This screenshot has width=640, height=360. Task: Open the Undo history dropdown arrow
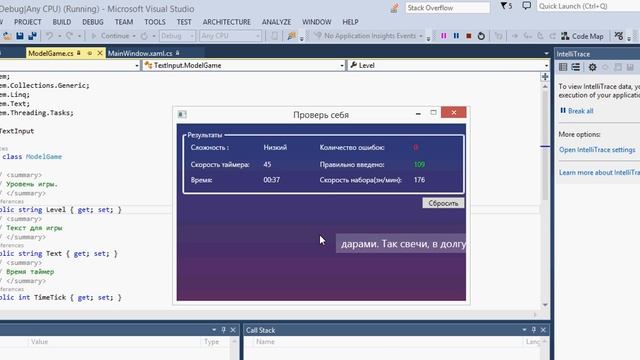(x=59, y=36)
